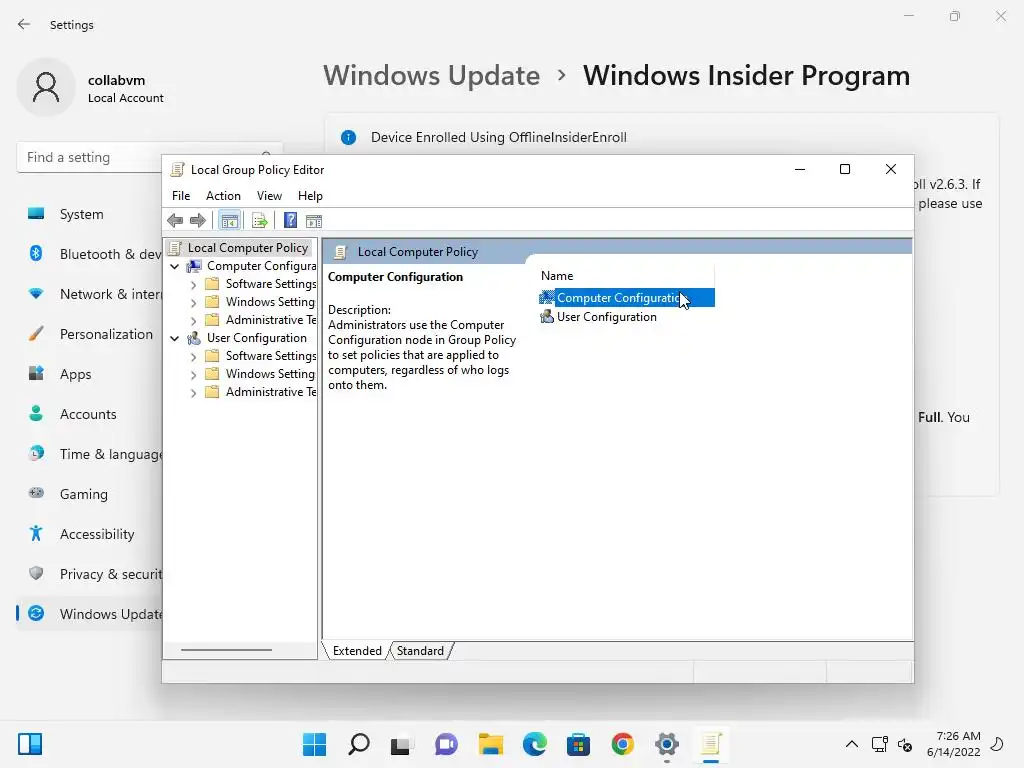Viewport: 1024px width, 768px height.
Task: Click the network tray icon
Action: [x=880, y=744]
